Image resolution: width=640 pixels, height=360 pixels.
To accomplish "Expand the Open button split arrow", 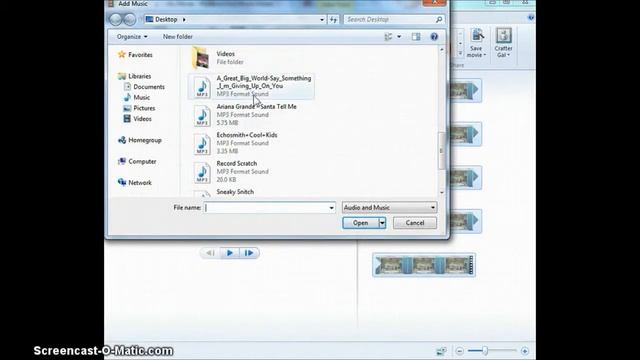I will click(x=382, y=223).
